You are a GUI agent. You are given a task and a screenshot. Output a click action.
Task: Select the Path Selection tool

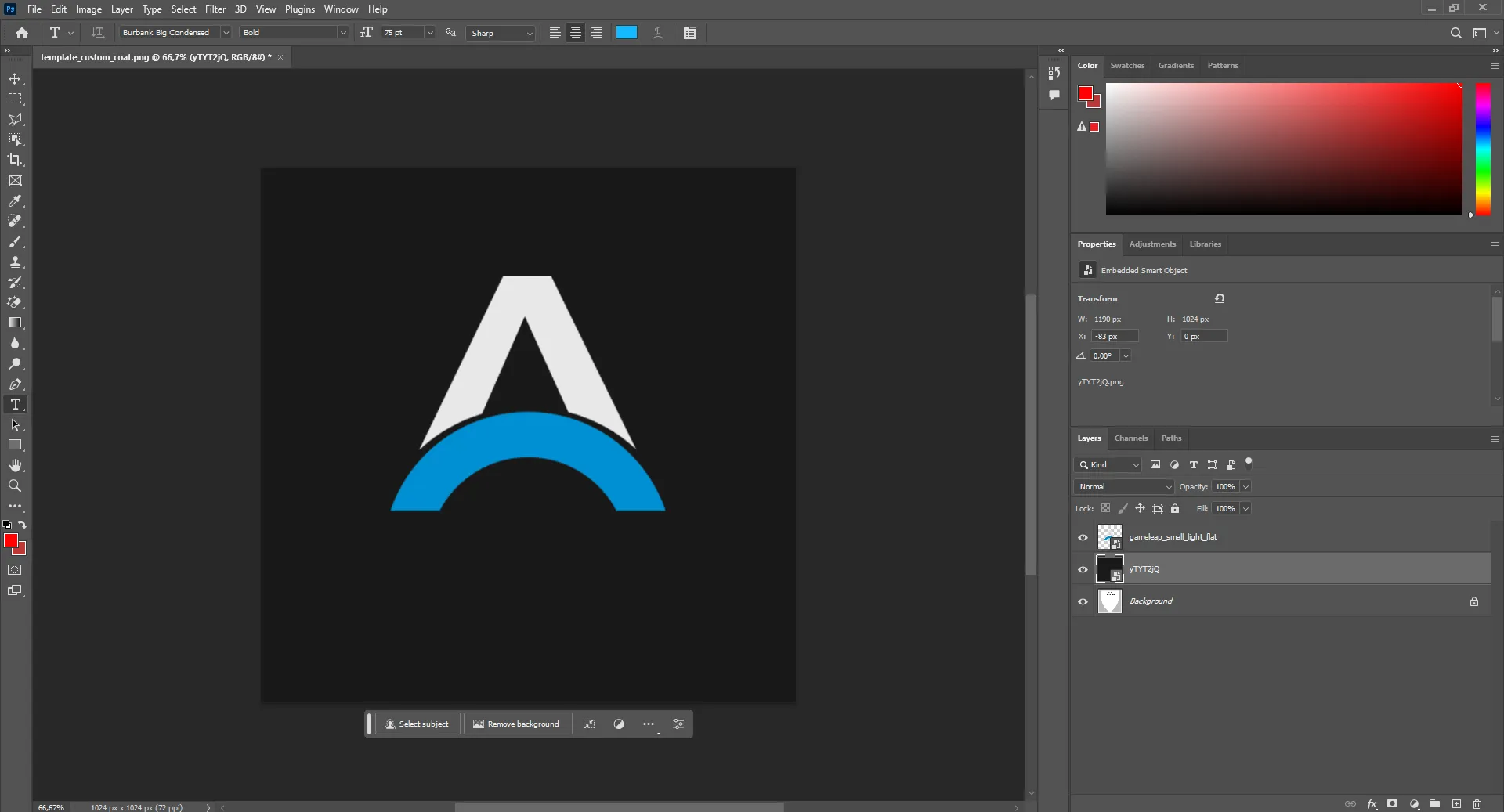[15, 425]
